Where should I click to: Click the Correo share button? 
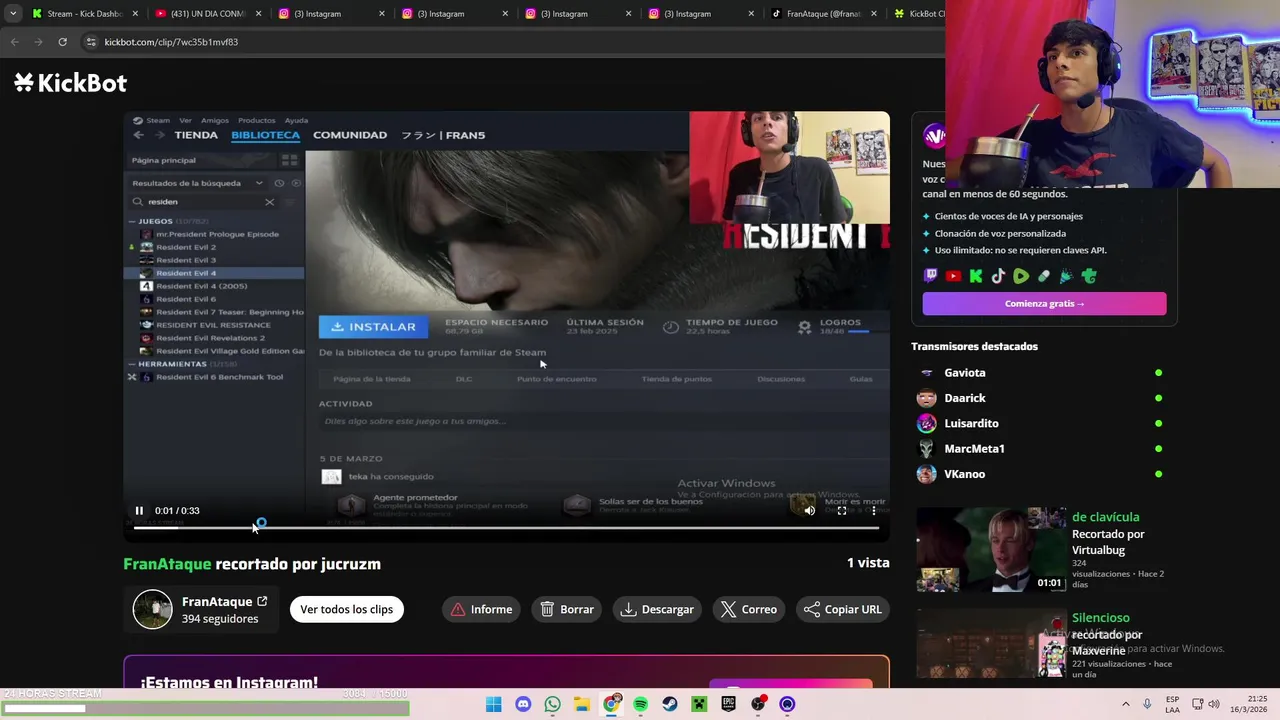[x=749, y=609]
